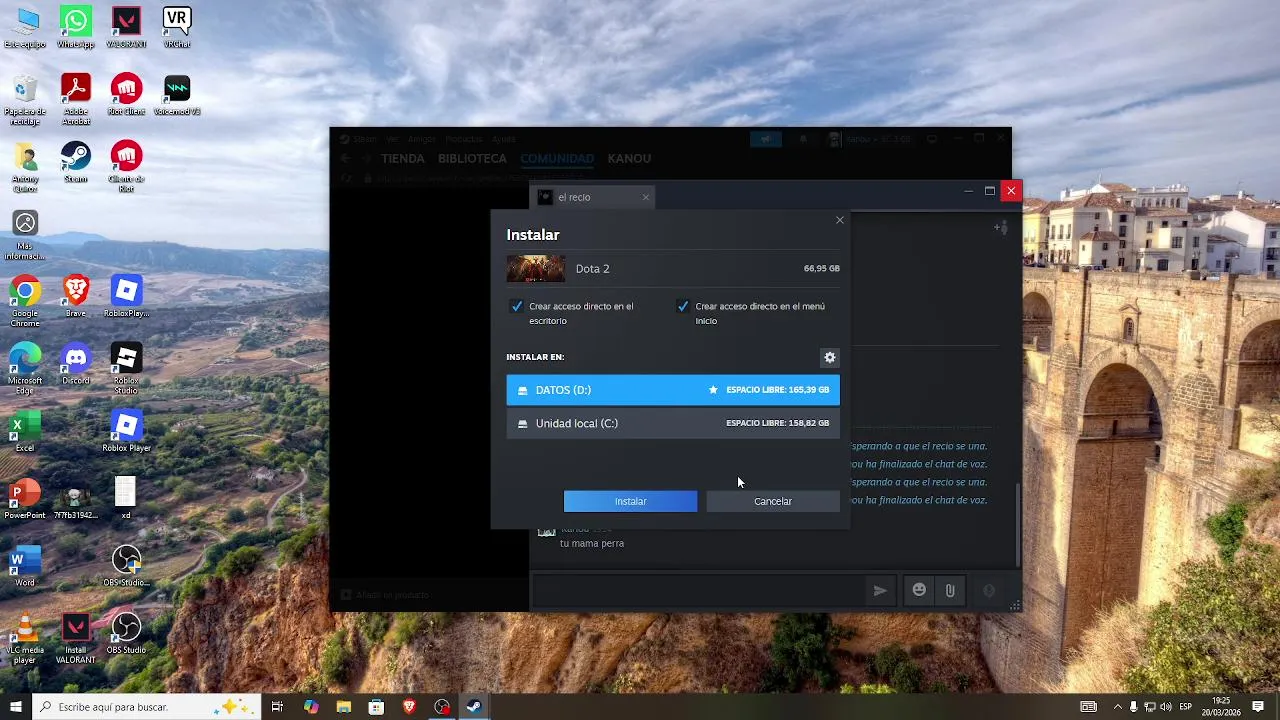Image resolution: width=1280 pixels, height=720 pixels.
Task: Click the Steam announcements megaphone button
Action: click(x=766, y=139)
